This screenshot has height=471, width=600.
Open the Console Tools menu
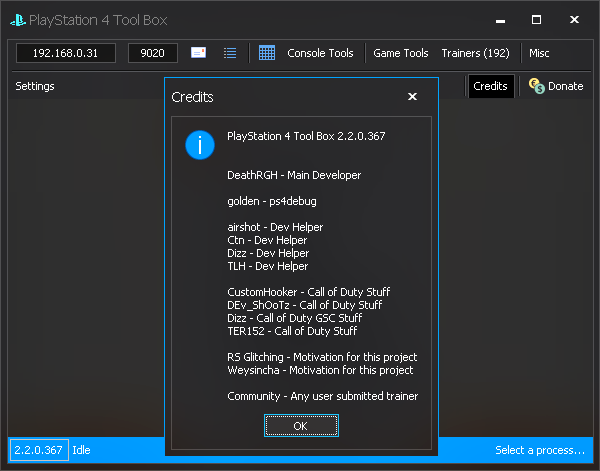(x=320, y=53)
